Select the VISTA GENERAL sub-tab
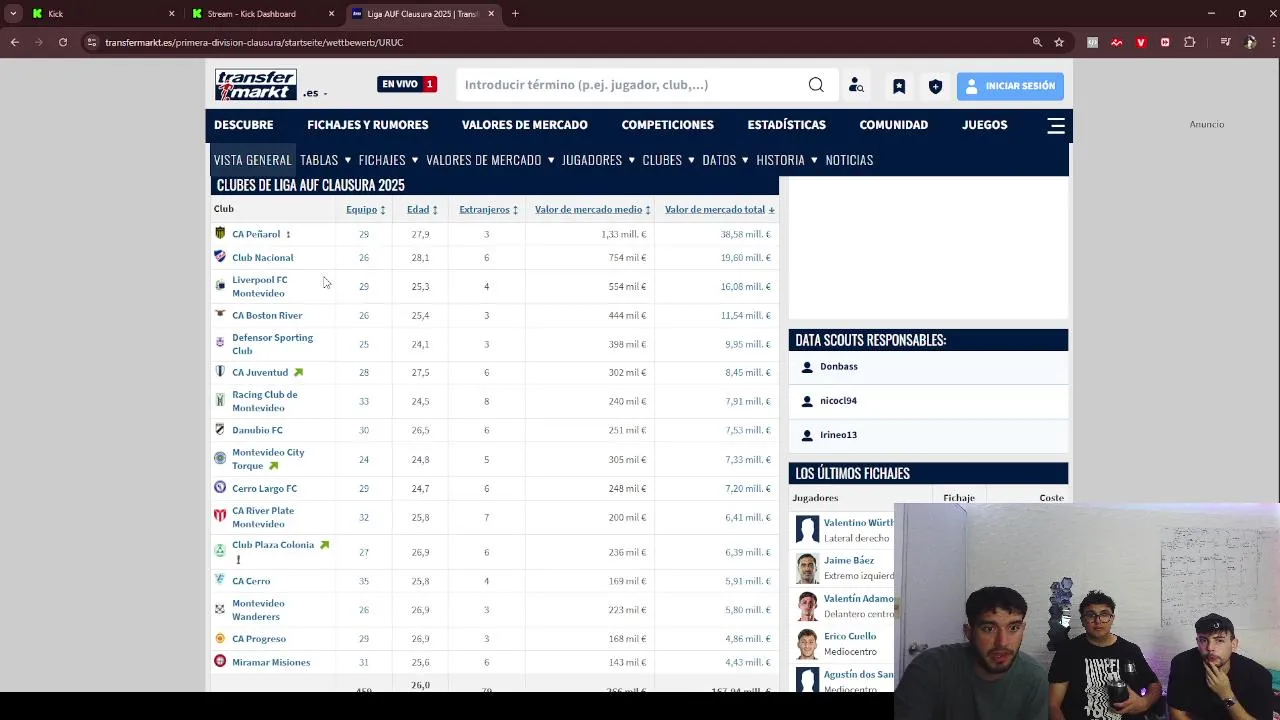The height and width of the screenshot is (720, 1280). (x=252, y=160)
